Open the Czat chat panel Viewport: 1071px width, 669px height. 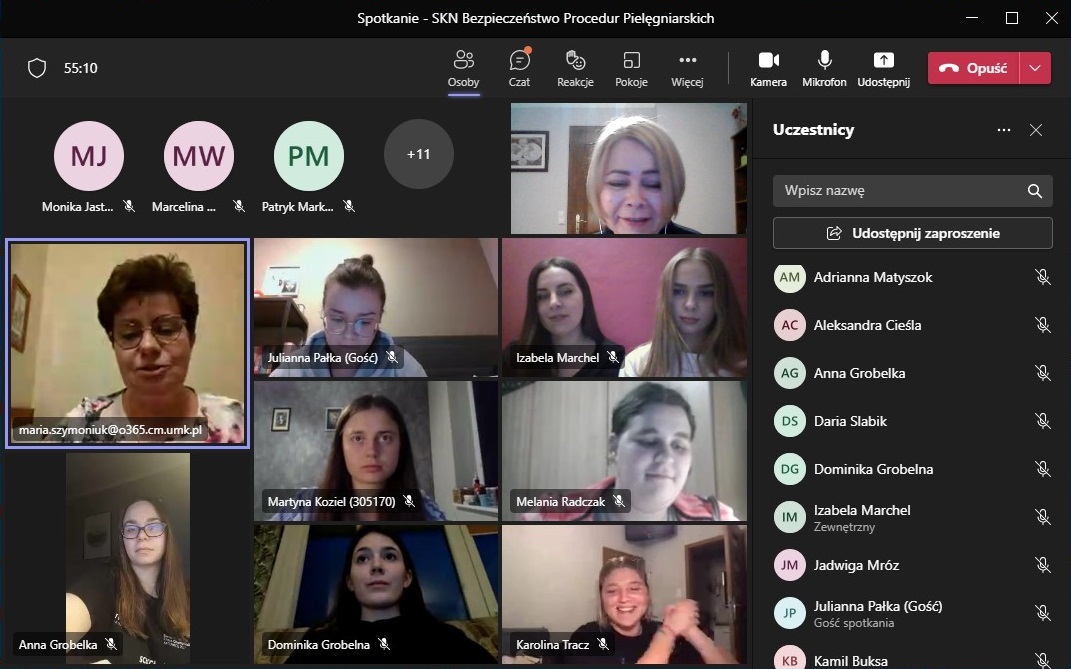(x=519, y=68)
